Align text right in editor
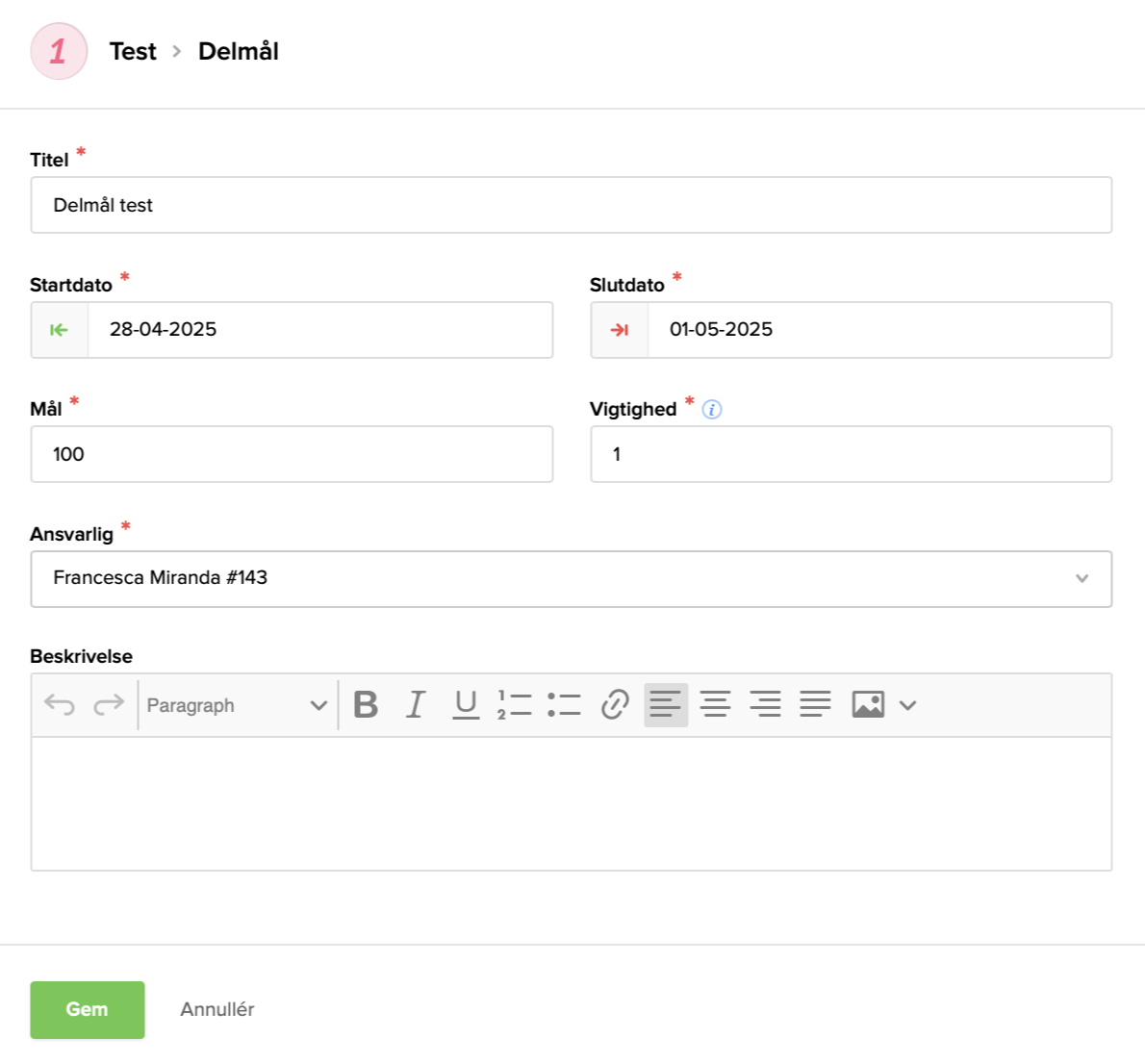 click(x=765, y=705)
